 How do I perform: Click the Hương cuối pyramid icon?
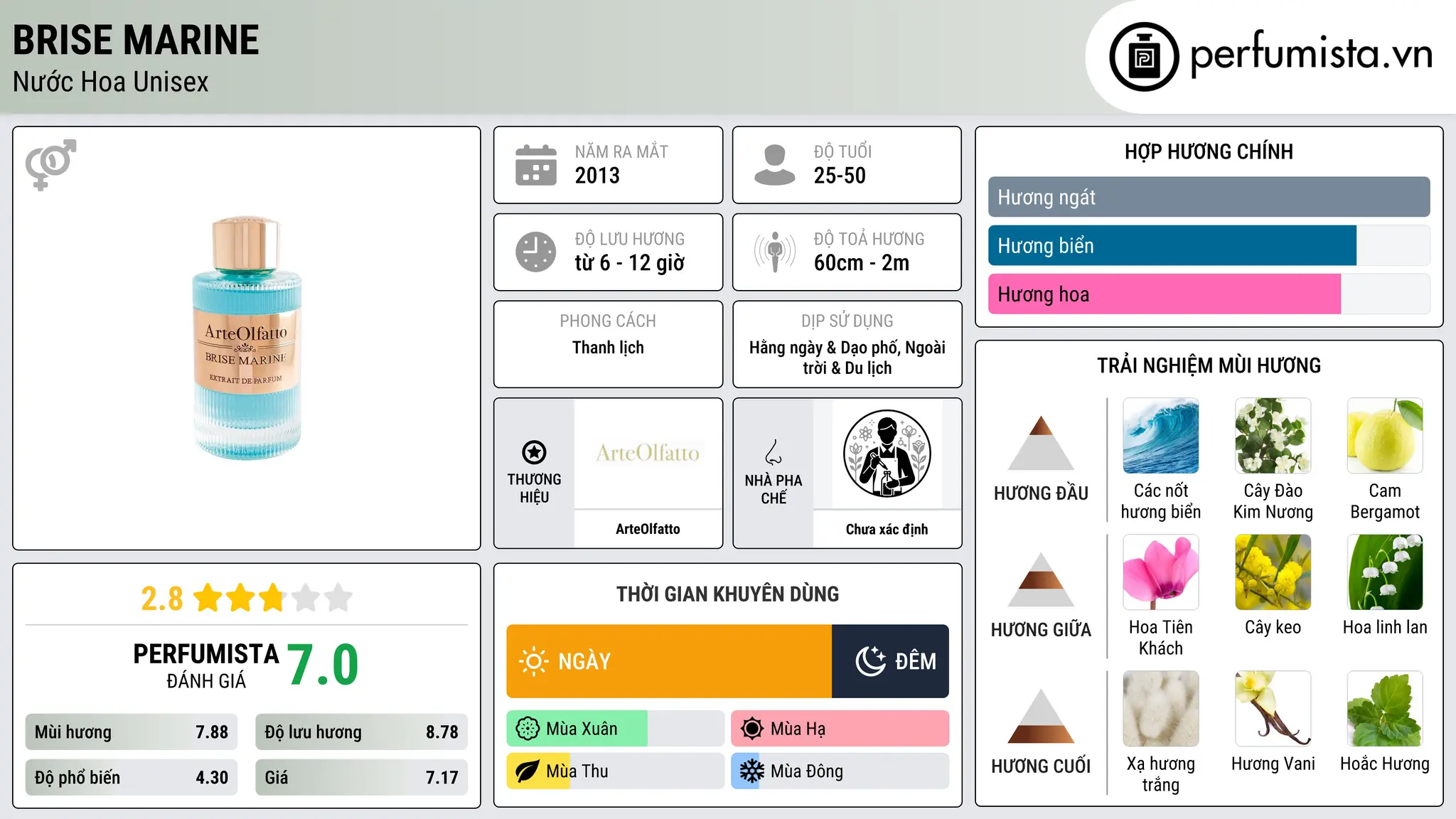(1041, 716)
